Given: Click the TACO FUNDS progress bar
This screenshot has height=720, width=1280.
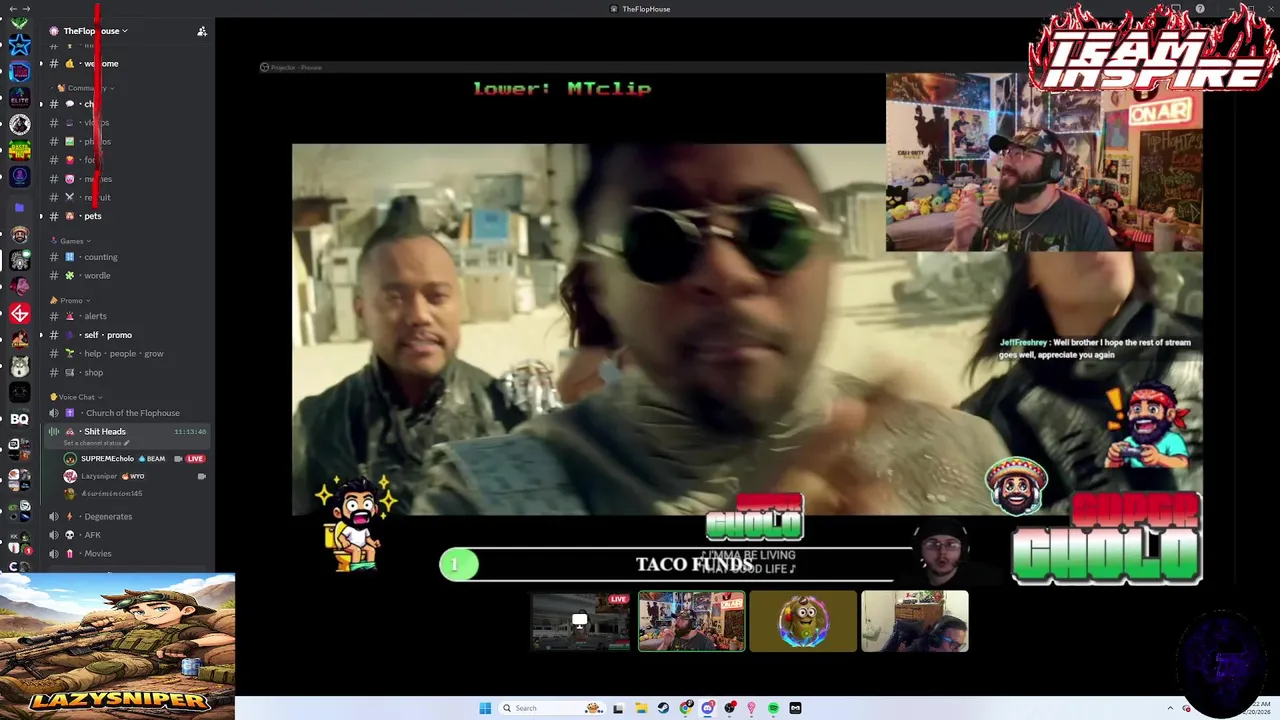Looking at the screenshot, I should 675,565.
